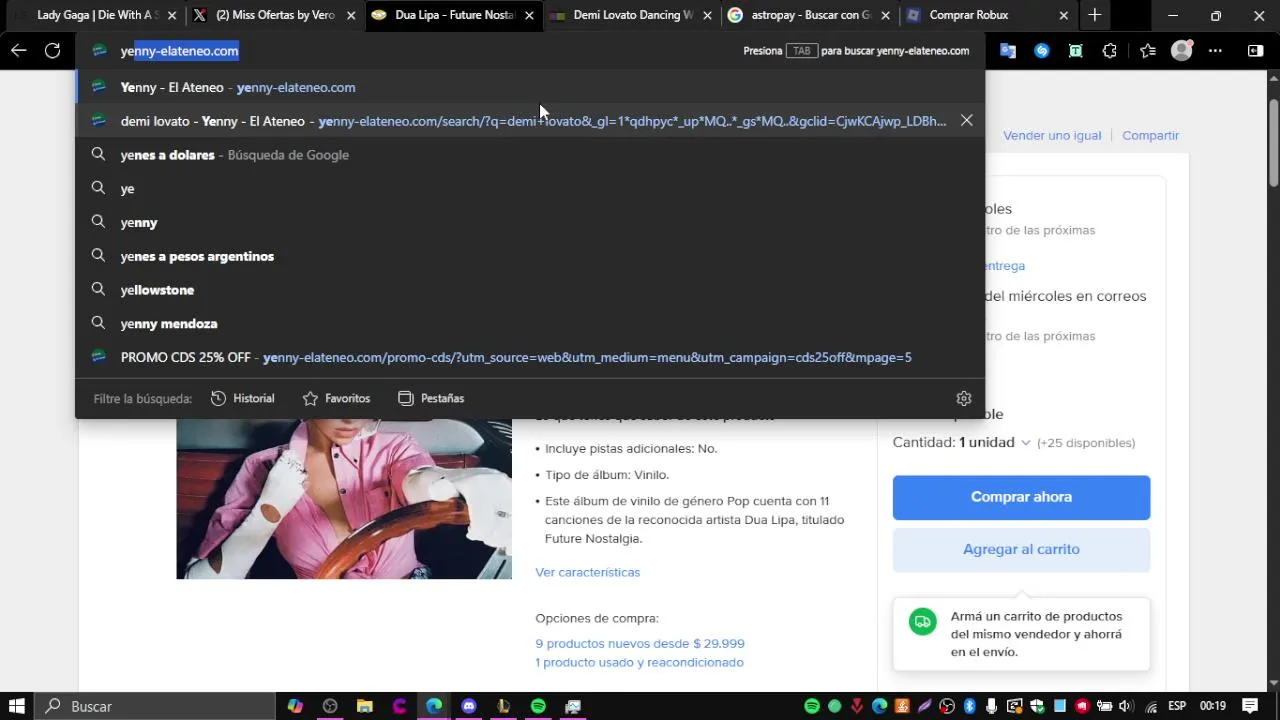Image resolution: width=1280 pixels, height=720 pixels.
Task: Close the Comprar Robux tab
Action: [1063, 15]
